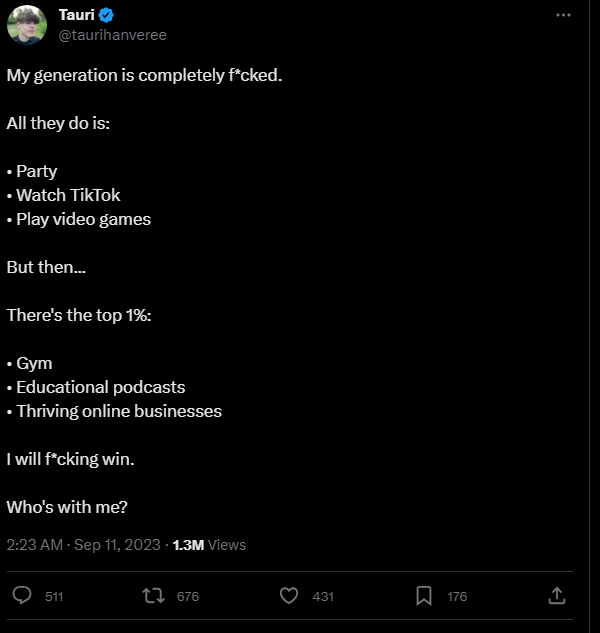The image size is (600, 633).
Task: Click the 511 replies count
Action: pyautogui.click(x=54, y=596)
